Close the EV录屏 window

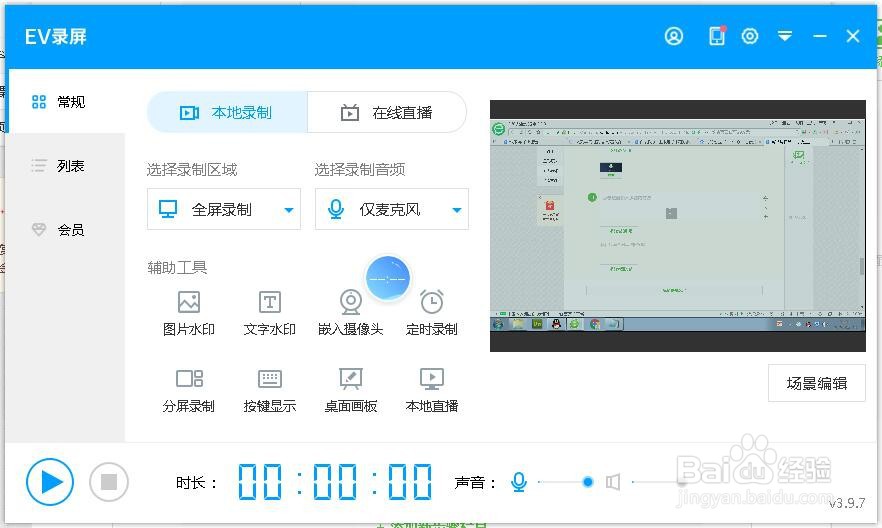[853, 37]
